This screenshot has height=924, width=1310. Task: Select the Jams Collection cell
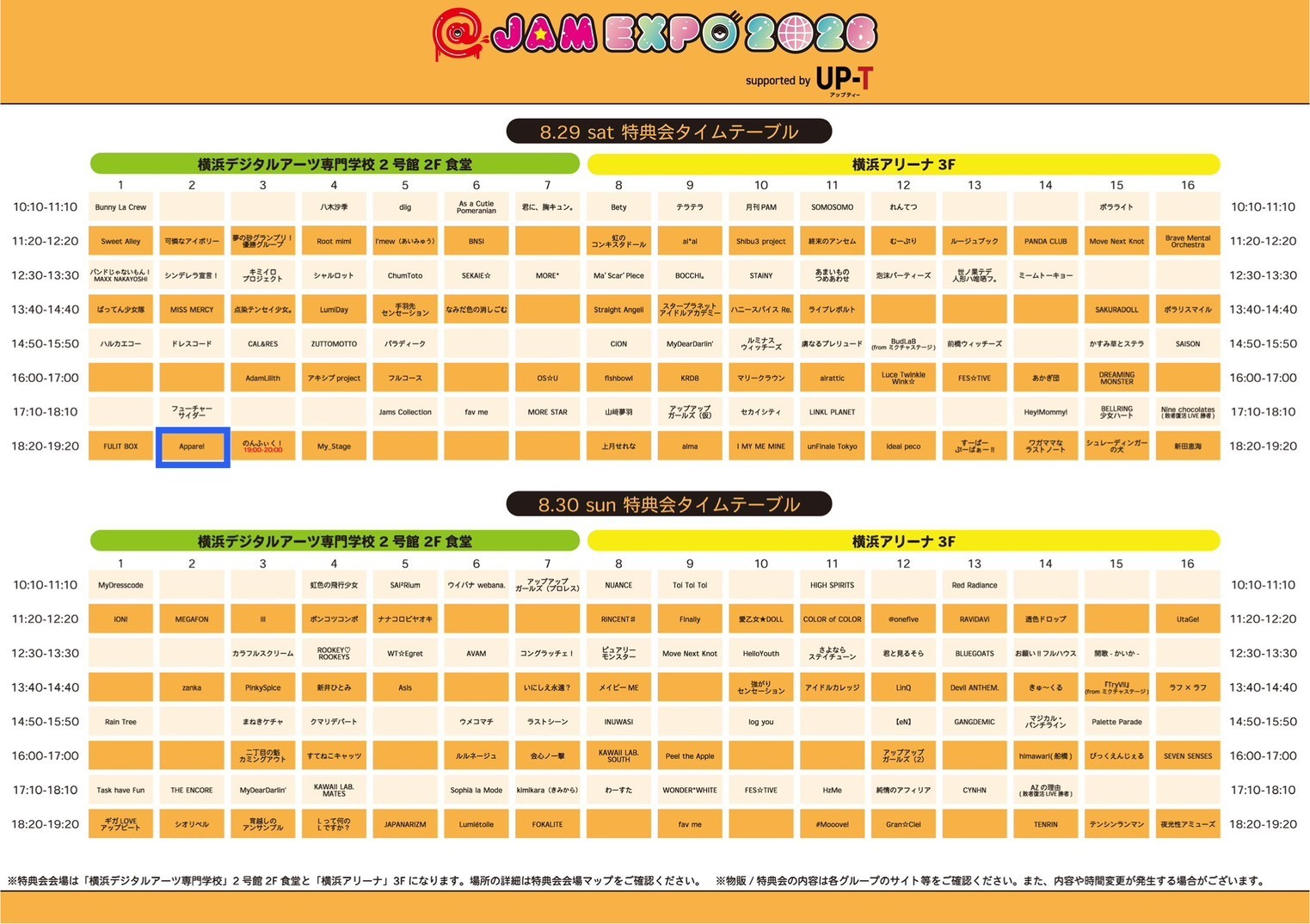tap(405, 412)
